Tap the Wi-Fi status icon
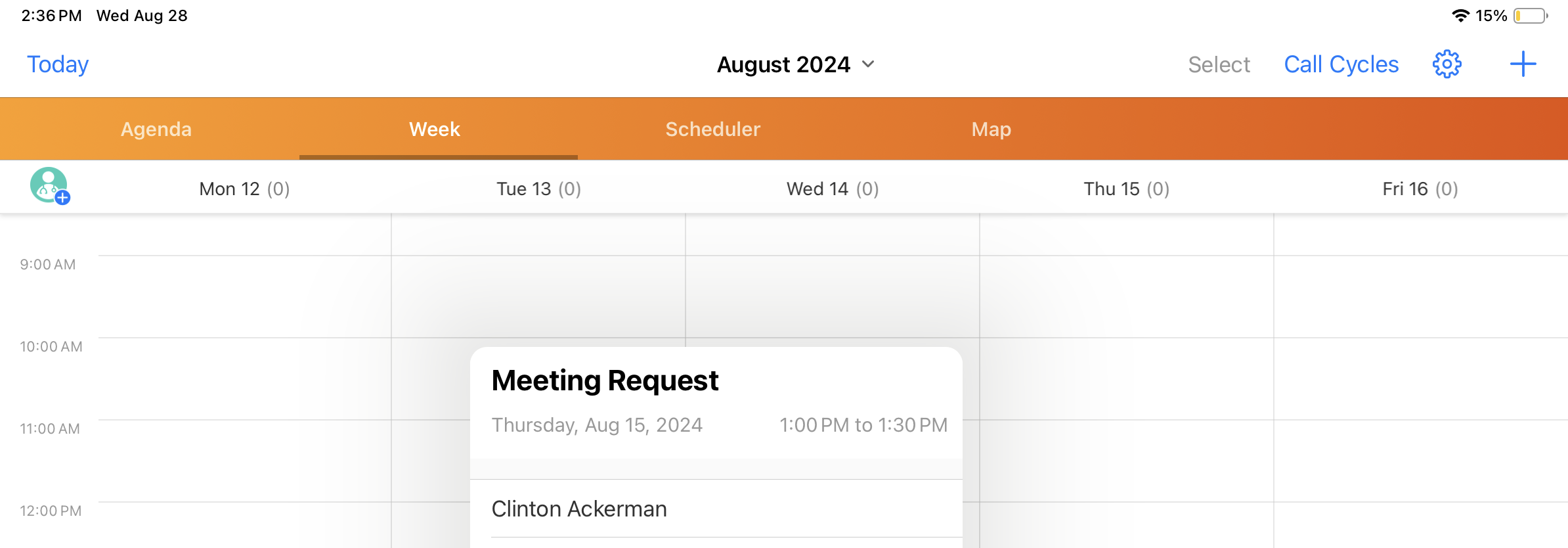Image resolution: width=1568 pixels, height=548 pixels. (1460, 16)
